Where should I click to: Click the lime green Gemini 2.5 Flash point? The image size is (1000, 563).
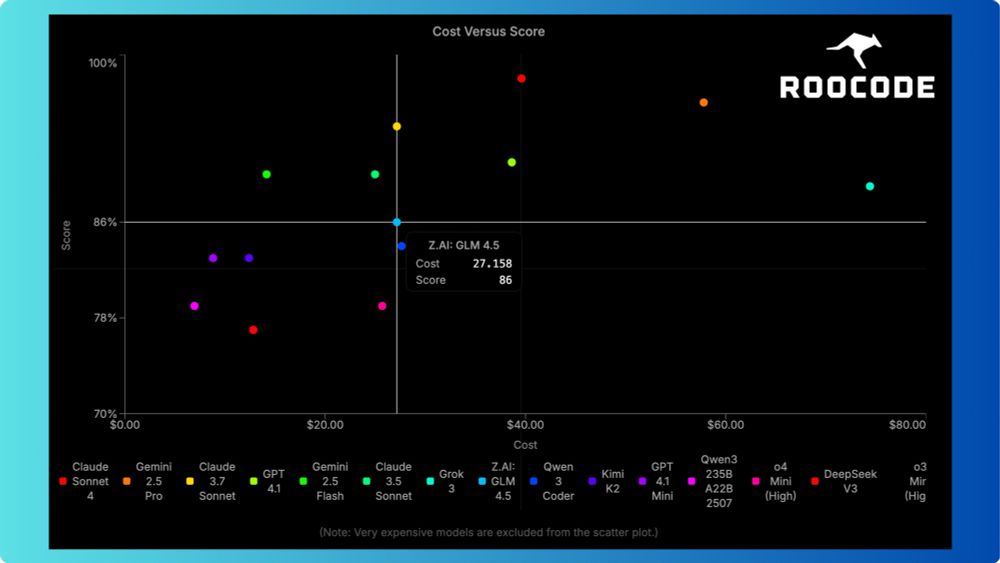point(267,175)
